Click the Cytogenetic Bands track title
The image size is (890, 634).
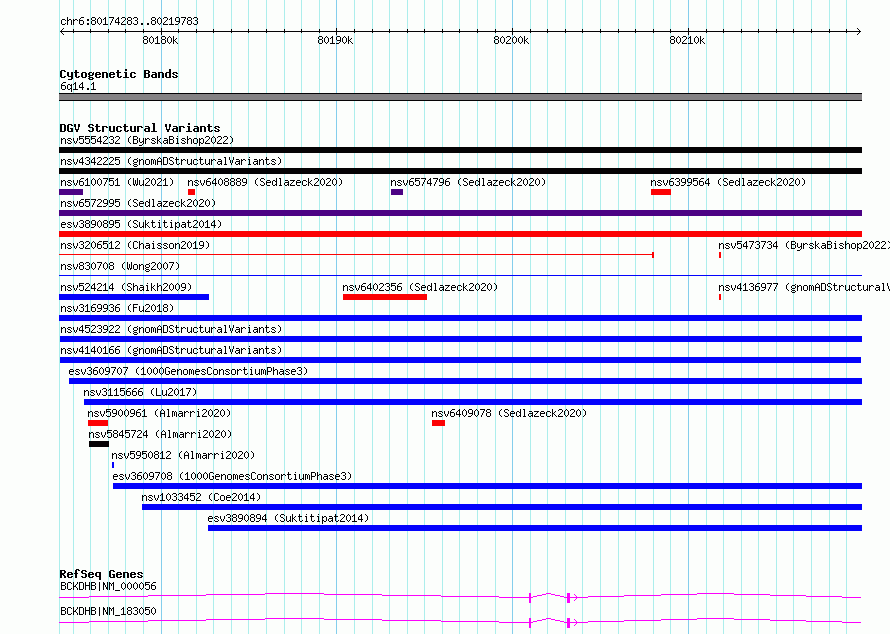(119, 74)
